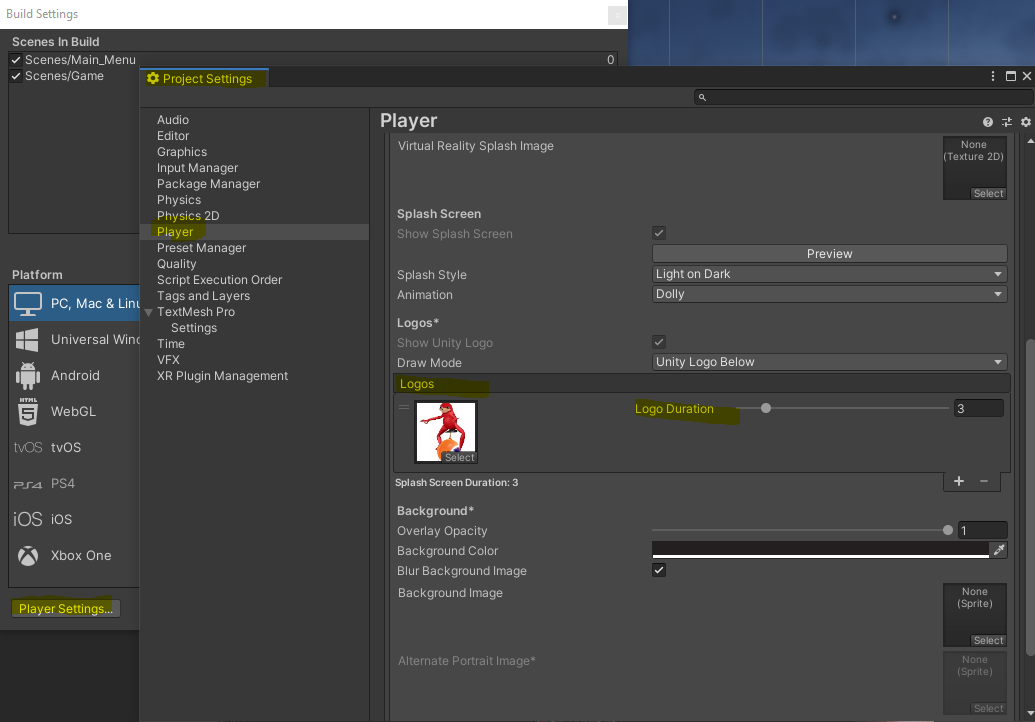
Task: Click the search field in Project Settings
Action: coord(863,97)
